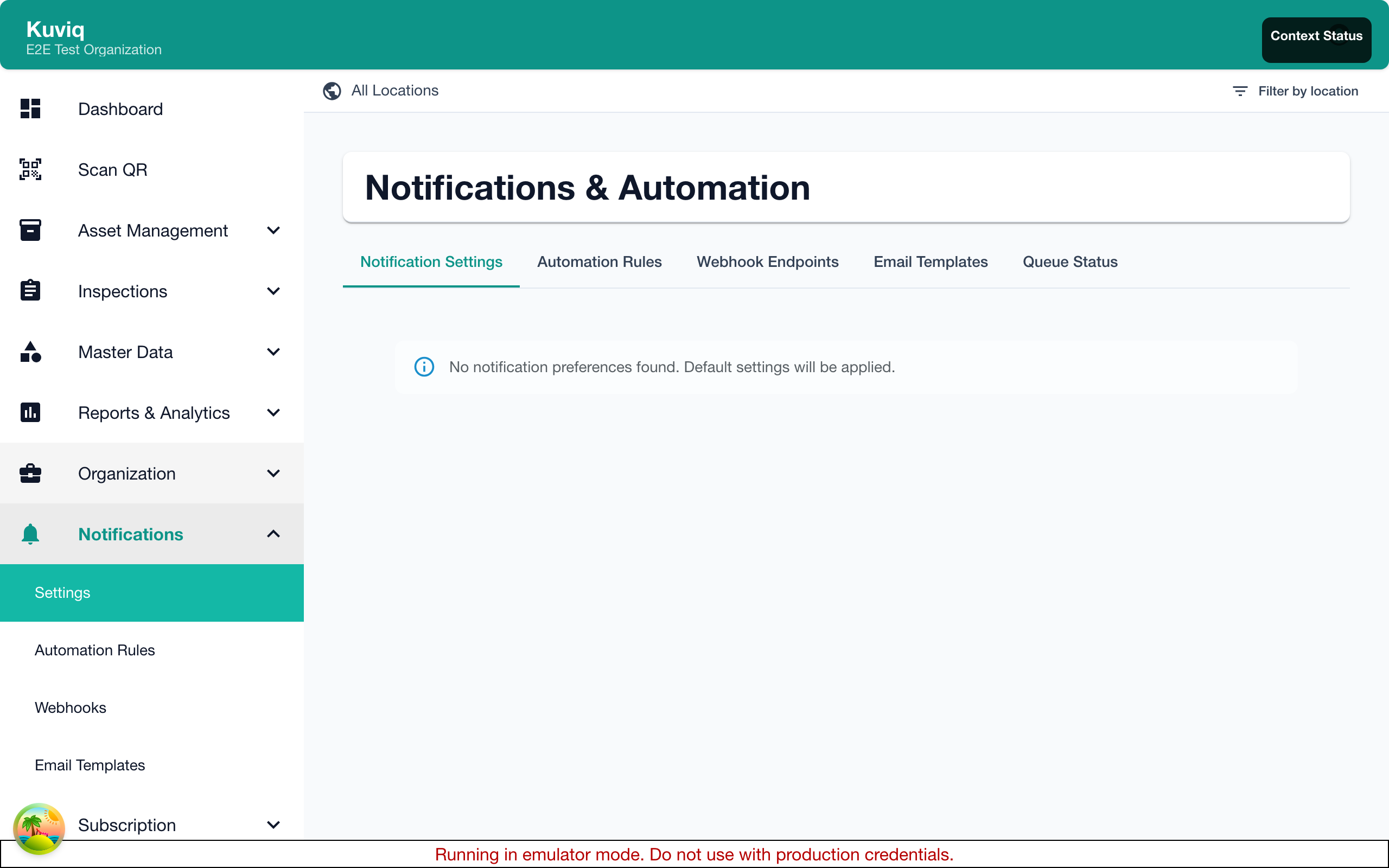Open Email Templates in the sidebar
Image resolution: width=1389 pixels, height=868 pixels.
pos(151,765)
